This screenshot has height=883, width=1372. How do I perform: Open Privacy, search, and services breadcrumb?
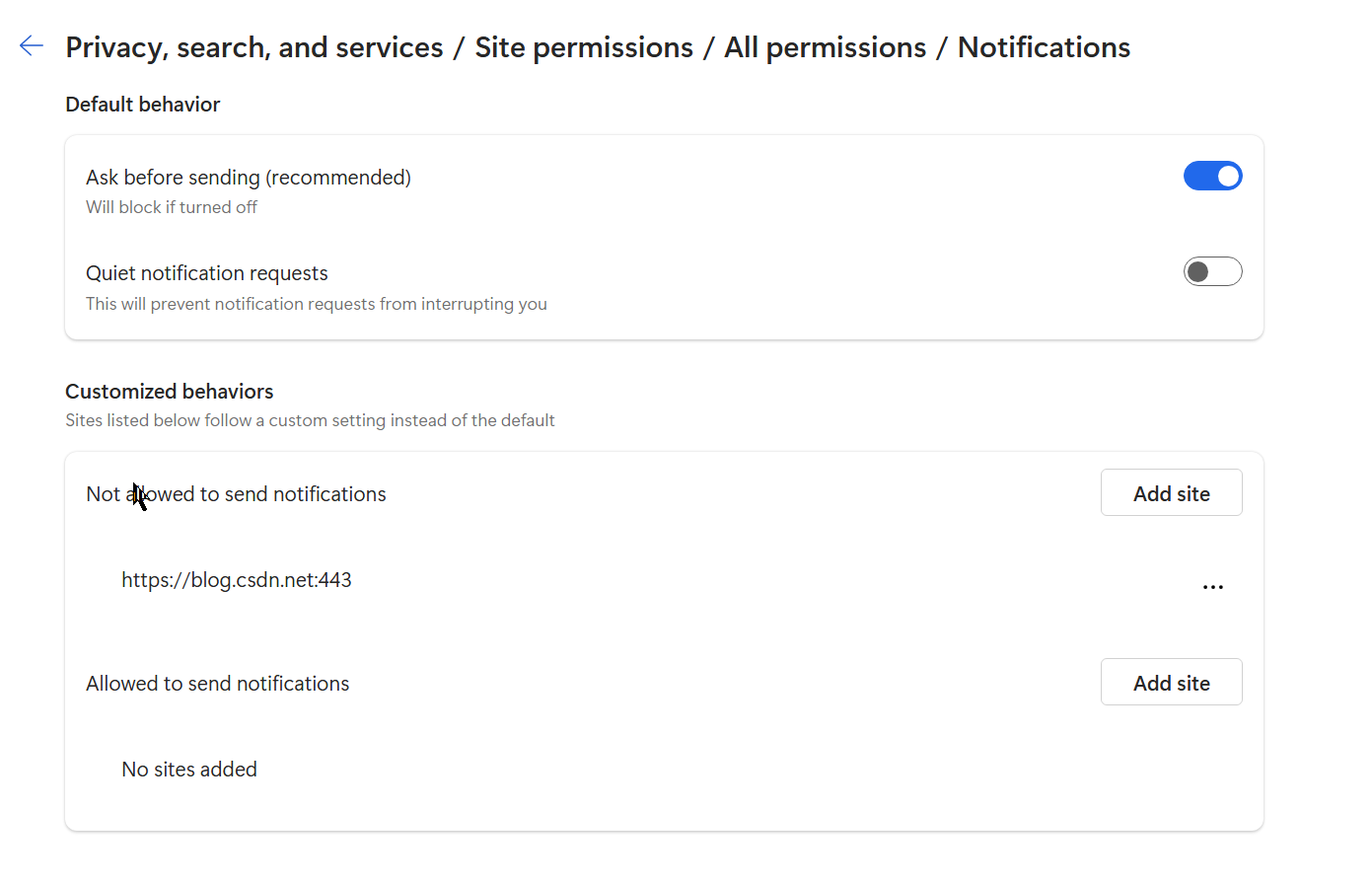coord(254,47)
